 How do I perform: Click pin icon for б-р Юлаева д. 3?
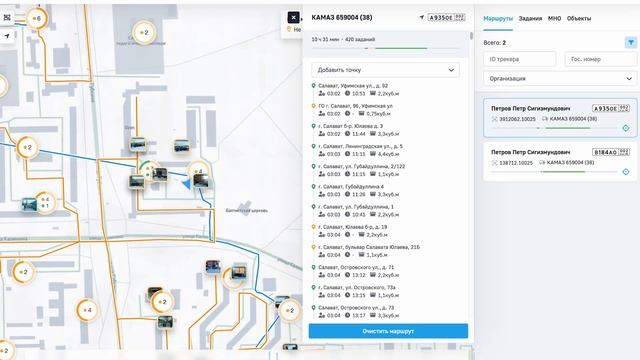click(313, 126)
